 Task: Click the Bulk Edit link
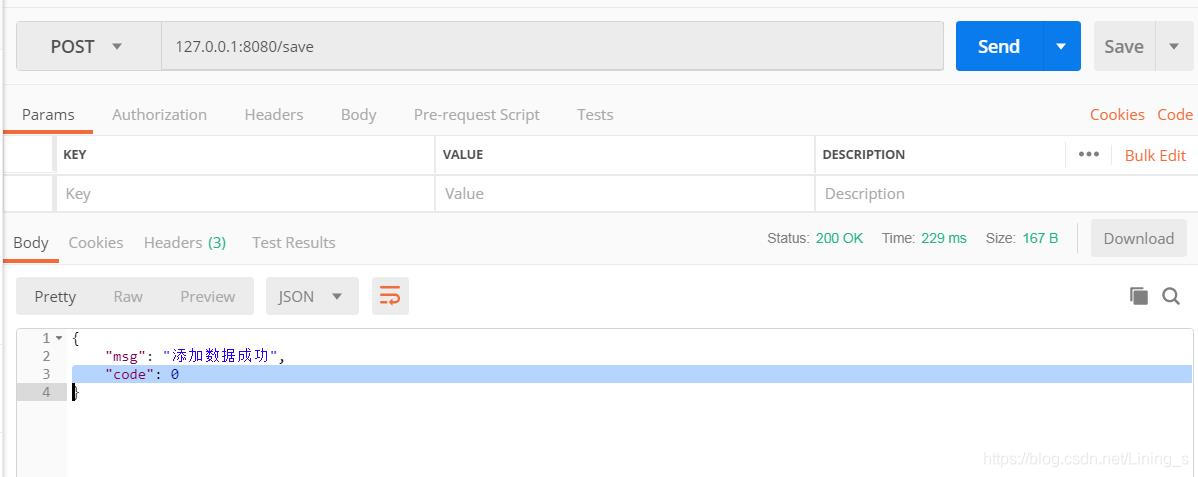[1155, 155]
